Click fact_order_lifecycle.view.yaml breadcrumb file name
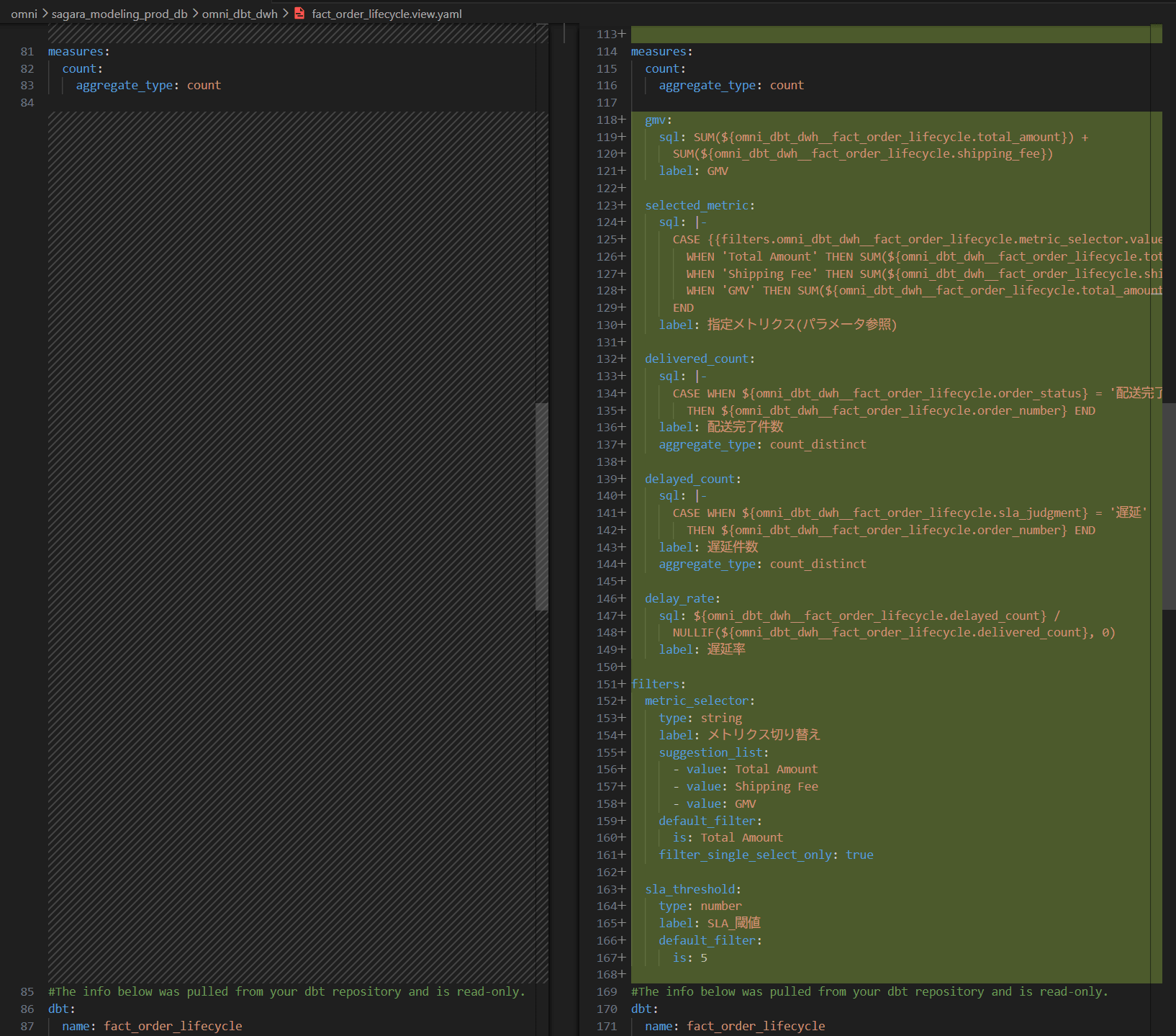The image size is (1176, 1036). click(386, 14)
